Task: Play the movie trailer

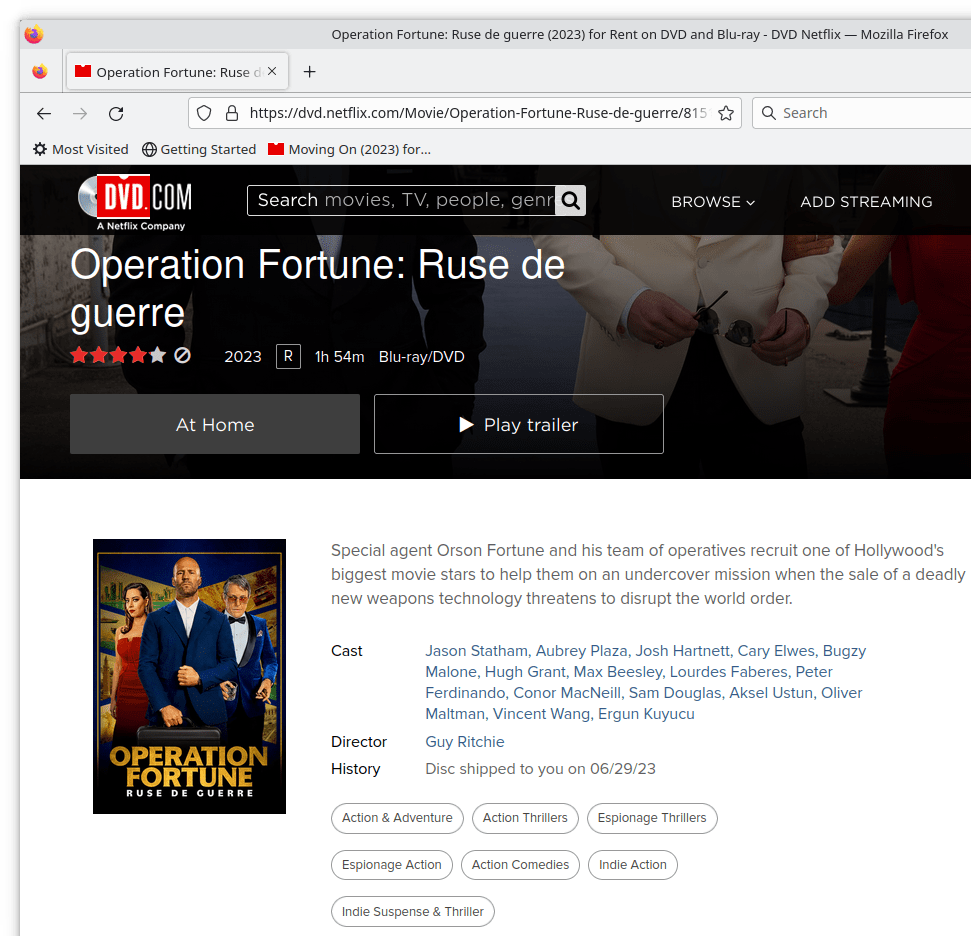Action: (519, 424)
